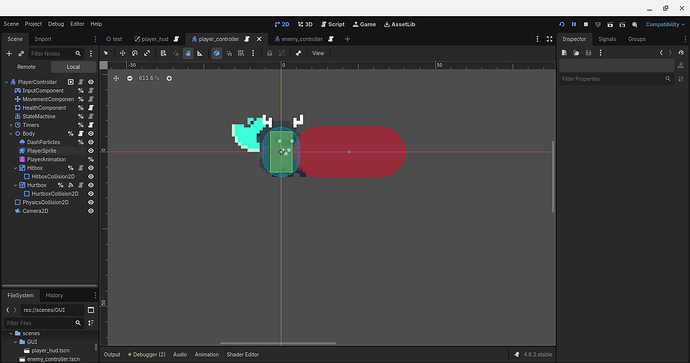Add a new child node

9,54
